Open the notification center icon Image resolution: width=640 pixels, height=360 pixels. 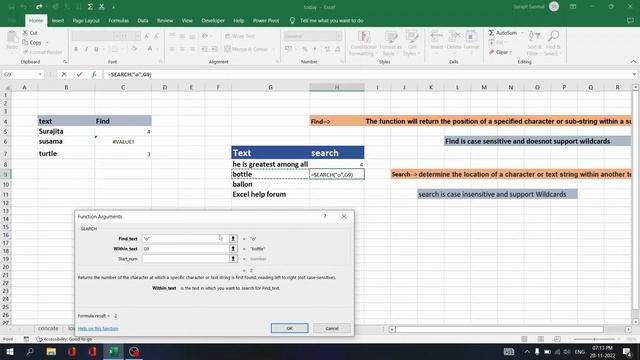pyautogui.click(x=627, y=351)
